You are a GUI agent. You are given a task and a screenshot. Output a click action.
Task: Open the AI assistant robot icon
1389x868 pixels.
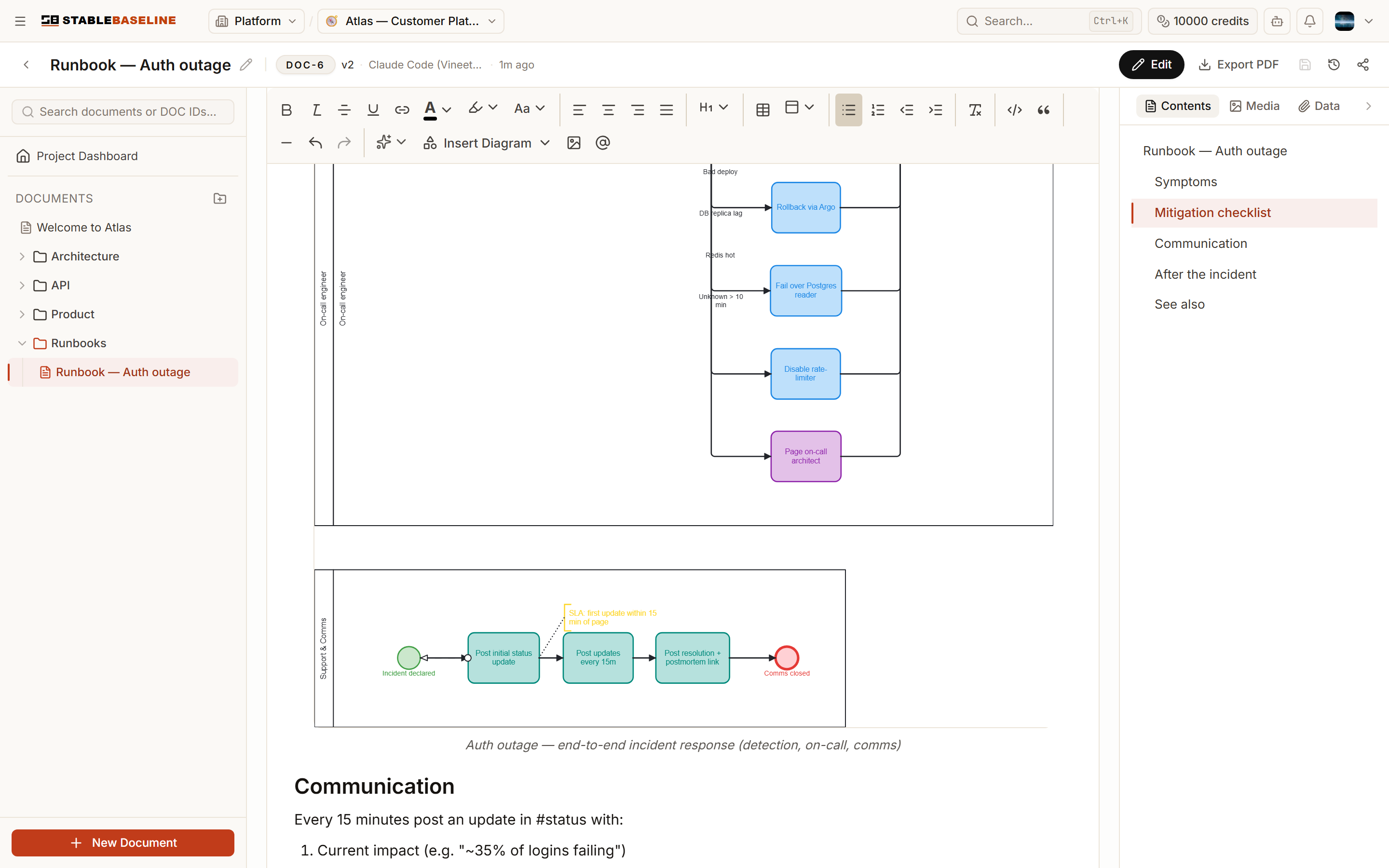click(1277, 21)
